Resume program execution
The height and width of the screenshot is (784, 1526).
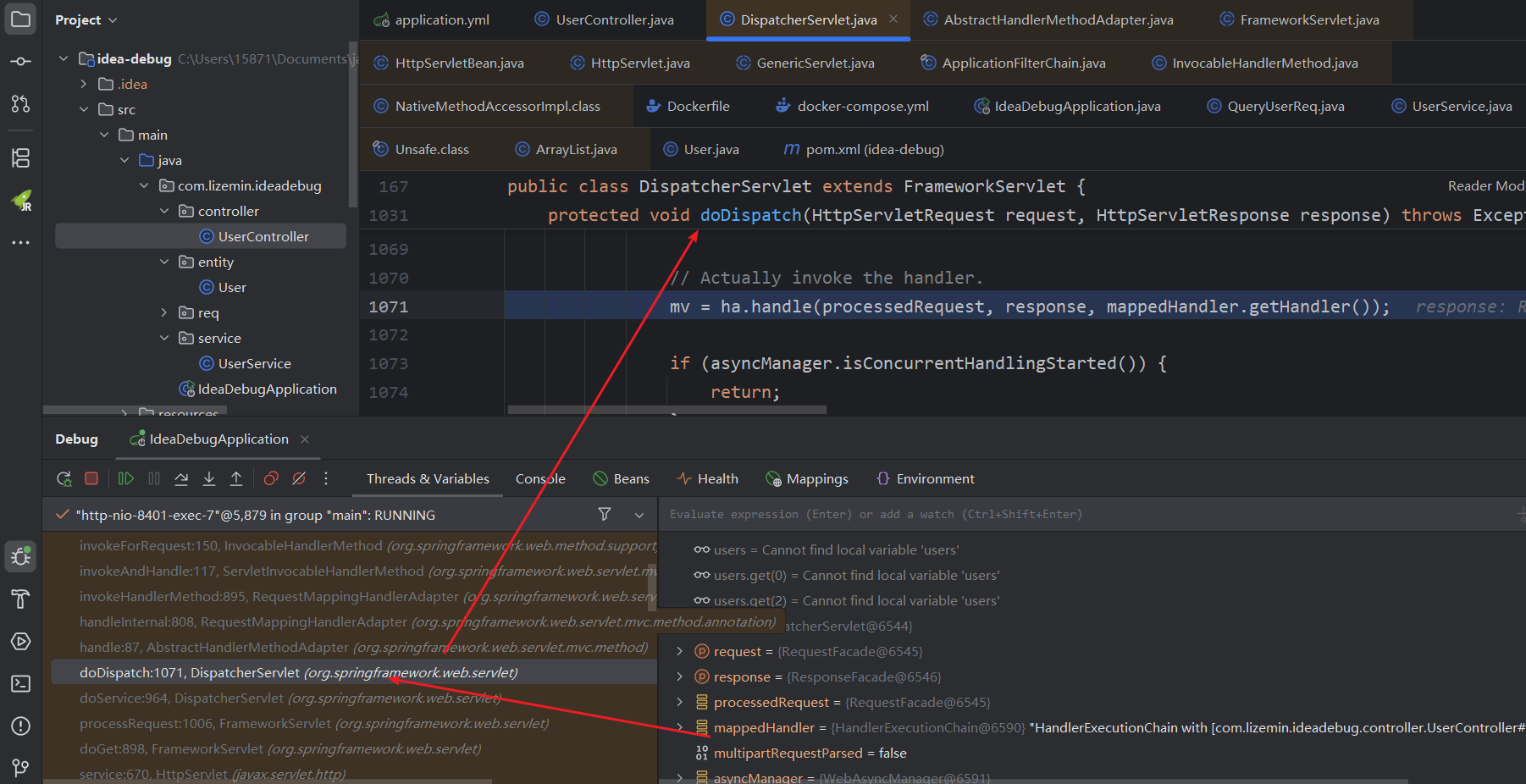[125, 479]
